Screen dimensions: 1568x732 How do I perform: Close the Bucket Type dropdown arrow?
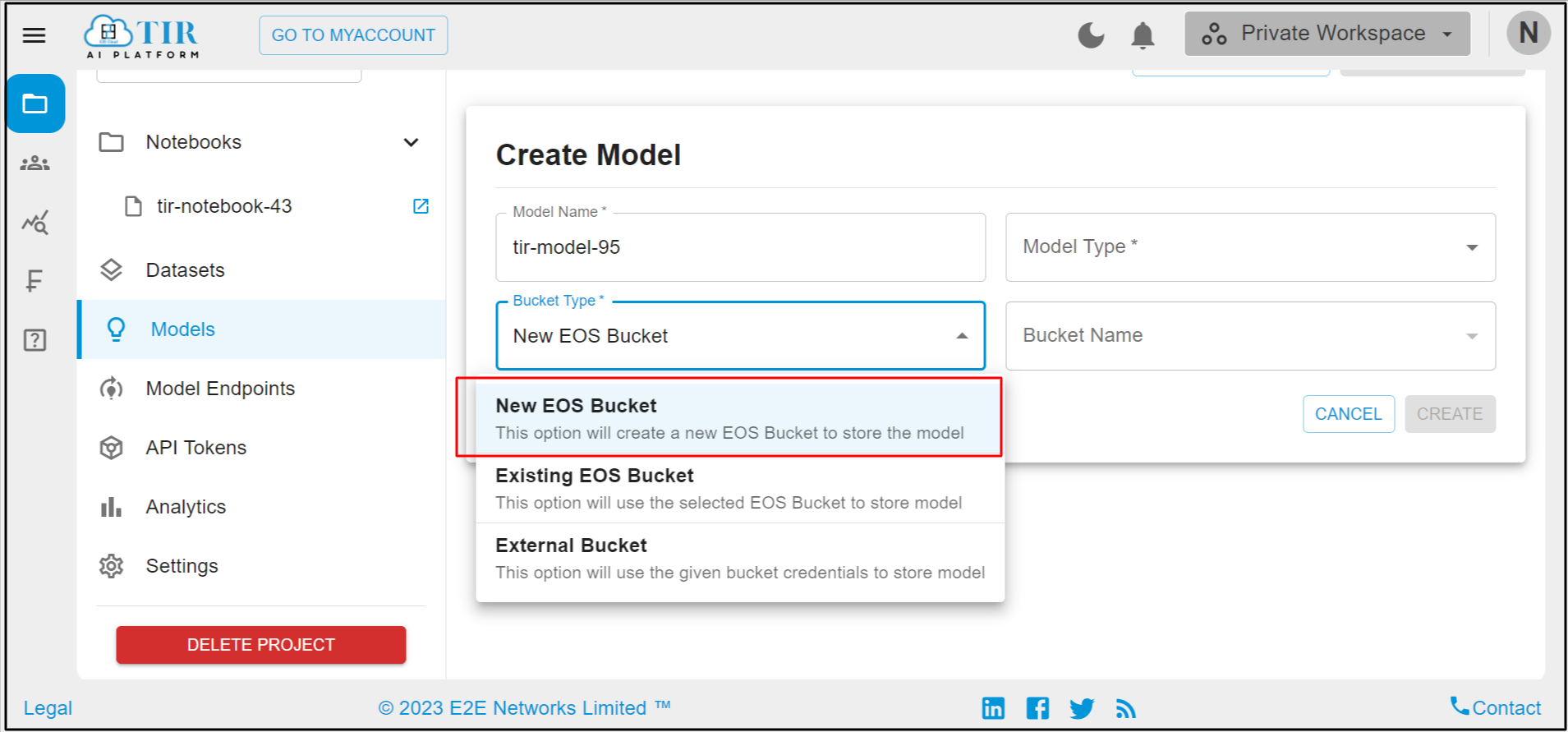point(962,336)
